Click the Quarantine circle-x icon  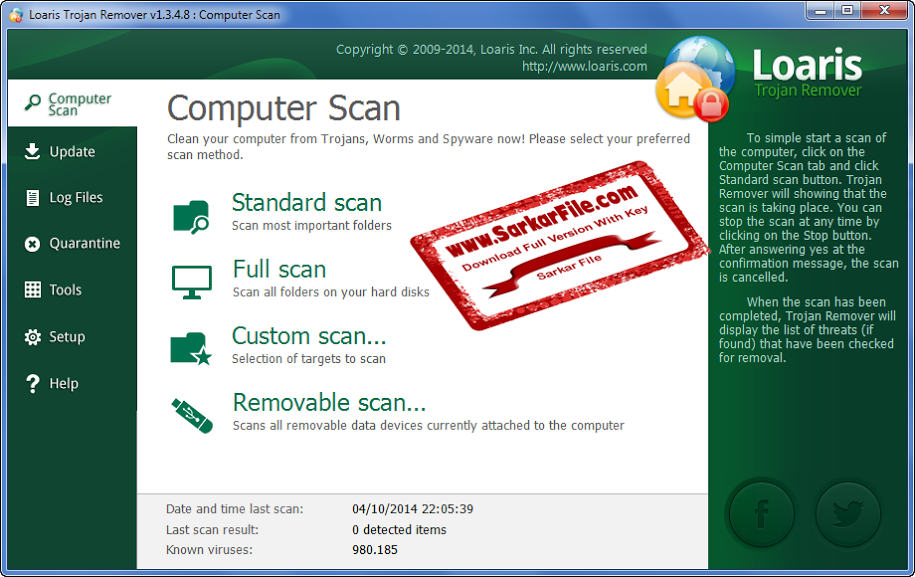coord(33,244)
